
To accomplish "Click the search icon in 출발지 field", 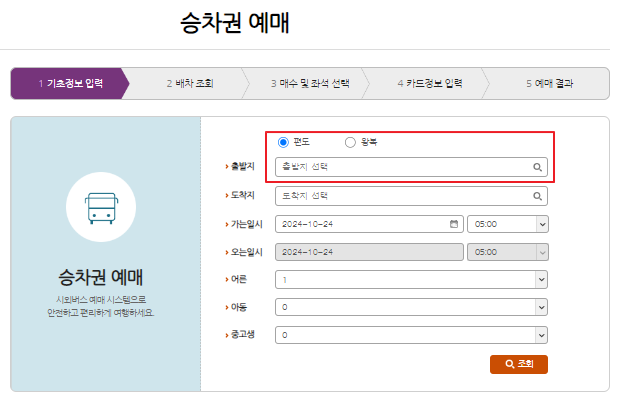I will [x=537, y=167].
